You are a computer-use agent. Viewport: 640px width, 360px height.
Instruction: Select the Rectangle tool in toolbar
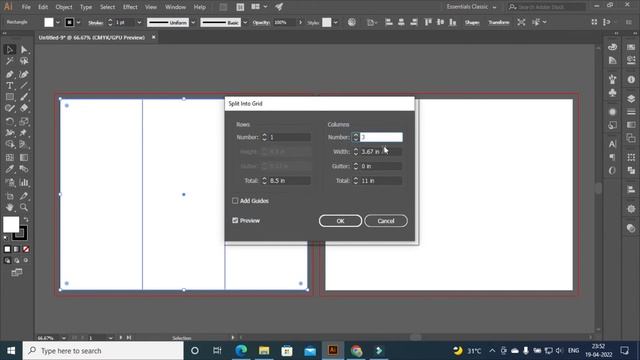[x=9, y=97]
